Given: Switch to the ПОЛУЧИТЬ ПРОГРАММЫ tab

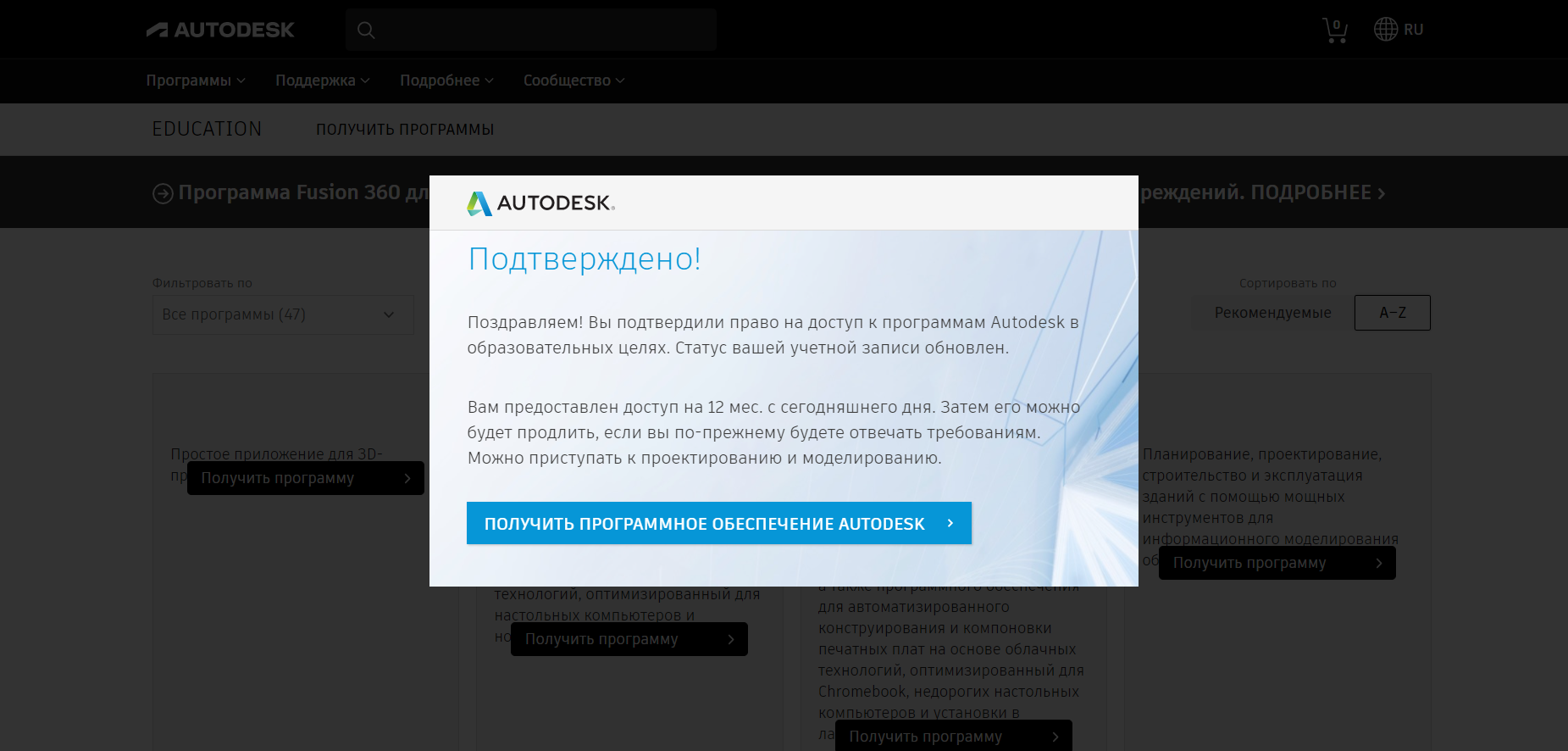Looking at the screenshot, I should pyautogui.click(x=405, y=130).
